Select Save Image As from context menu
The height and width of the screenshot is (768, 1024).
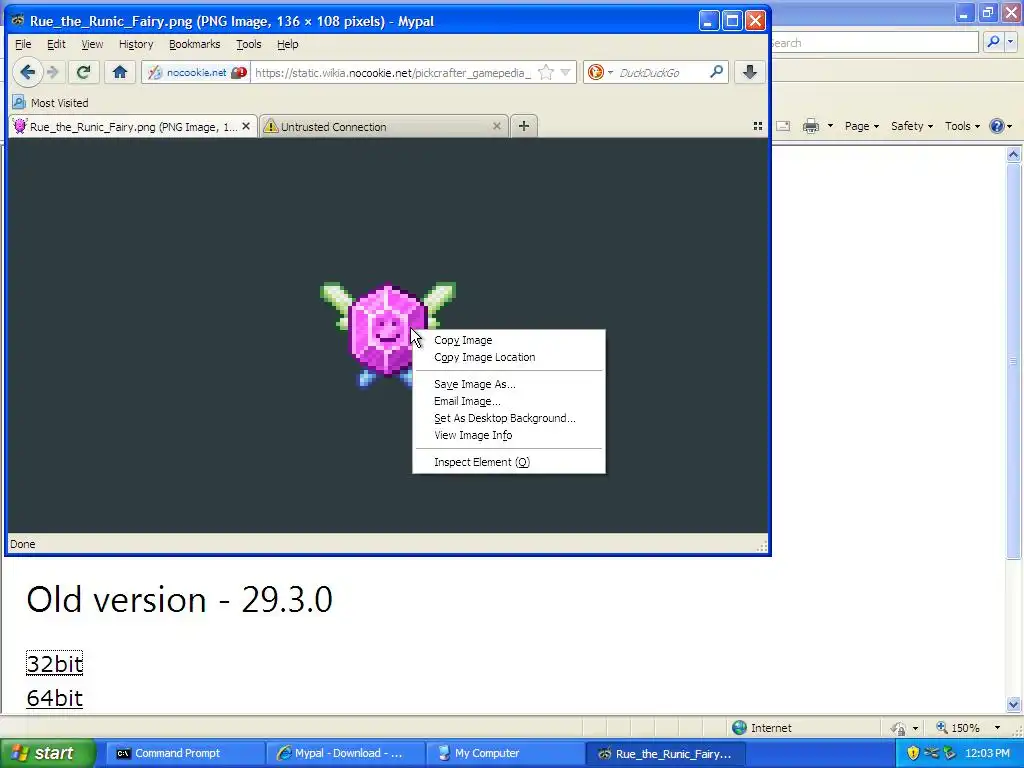point(509,384)
